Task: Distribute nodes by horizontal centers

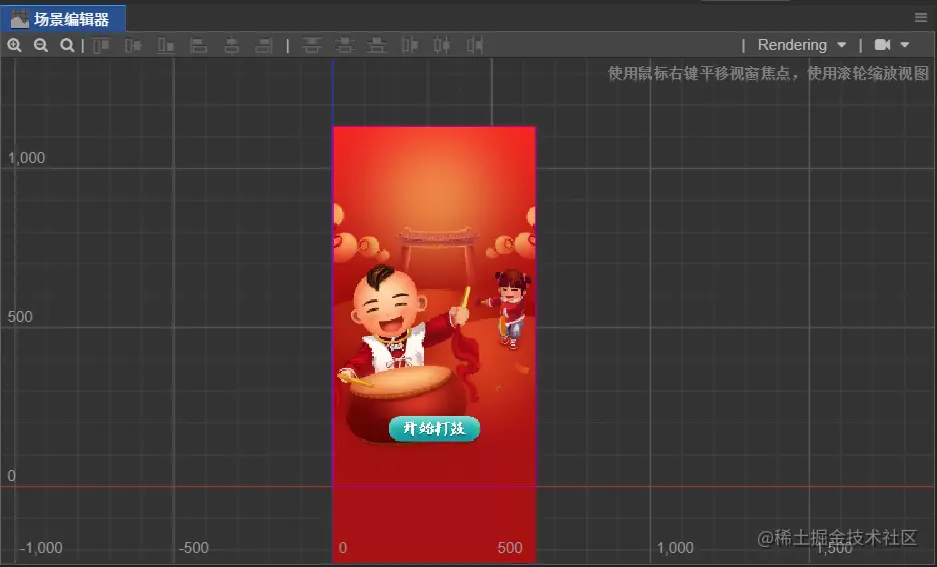Action: 442,45
